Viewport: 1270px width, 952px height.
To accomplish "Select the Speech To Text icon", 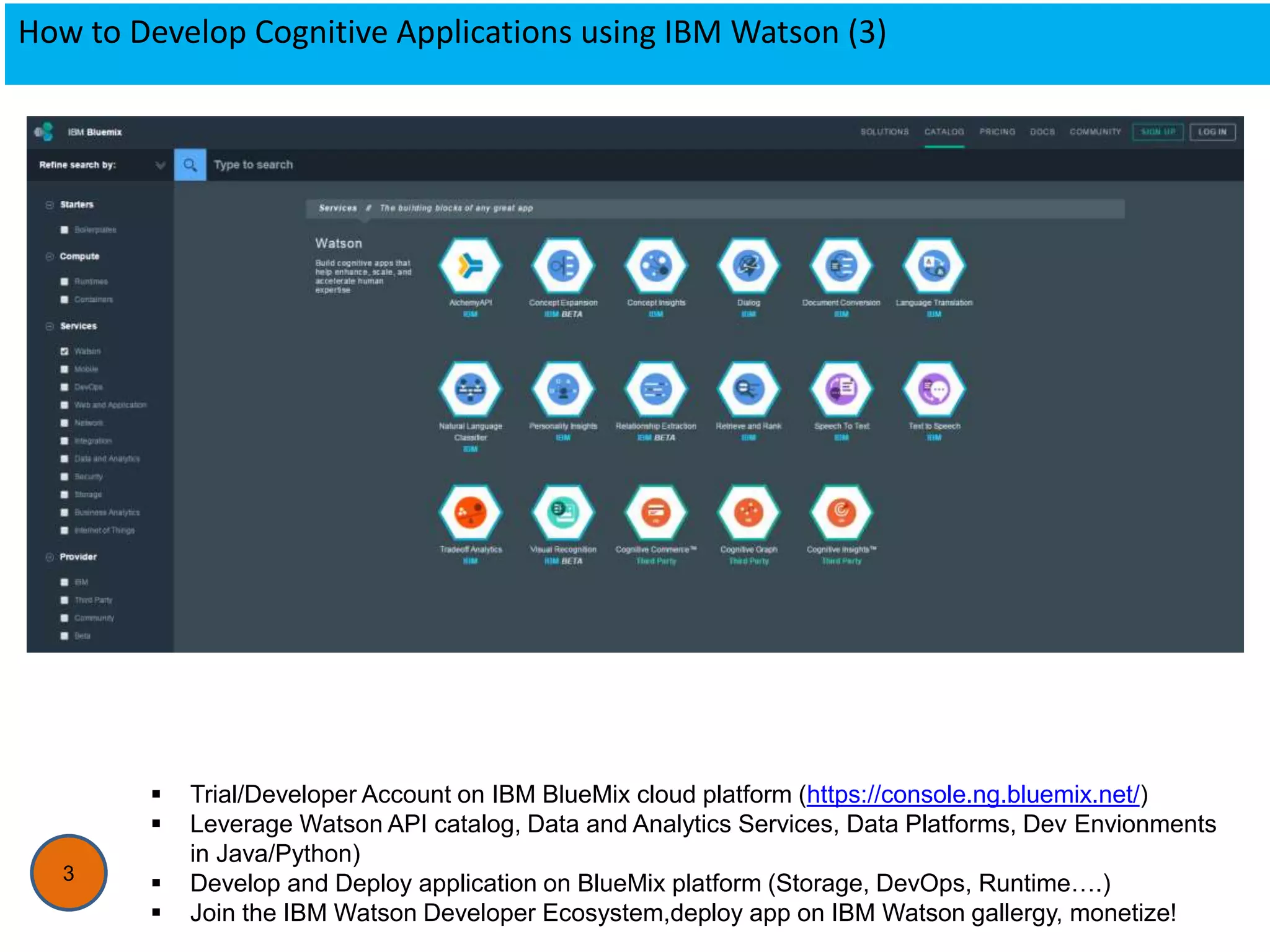I will 841,389.
